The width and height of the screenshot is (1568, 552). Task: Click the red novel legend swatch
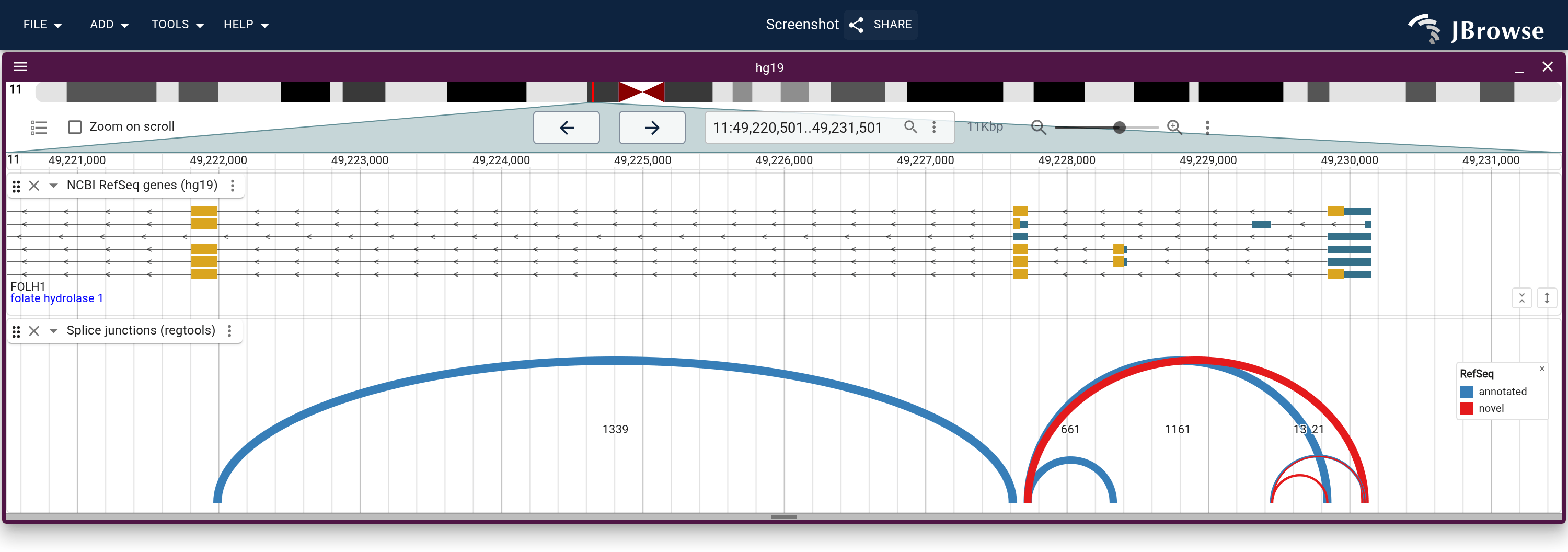1467,409
